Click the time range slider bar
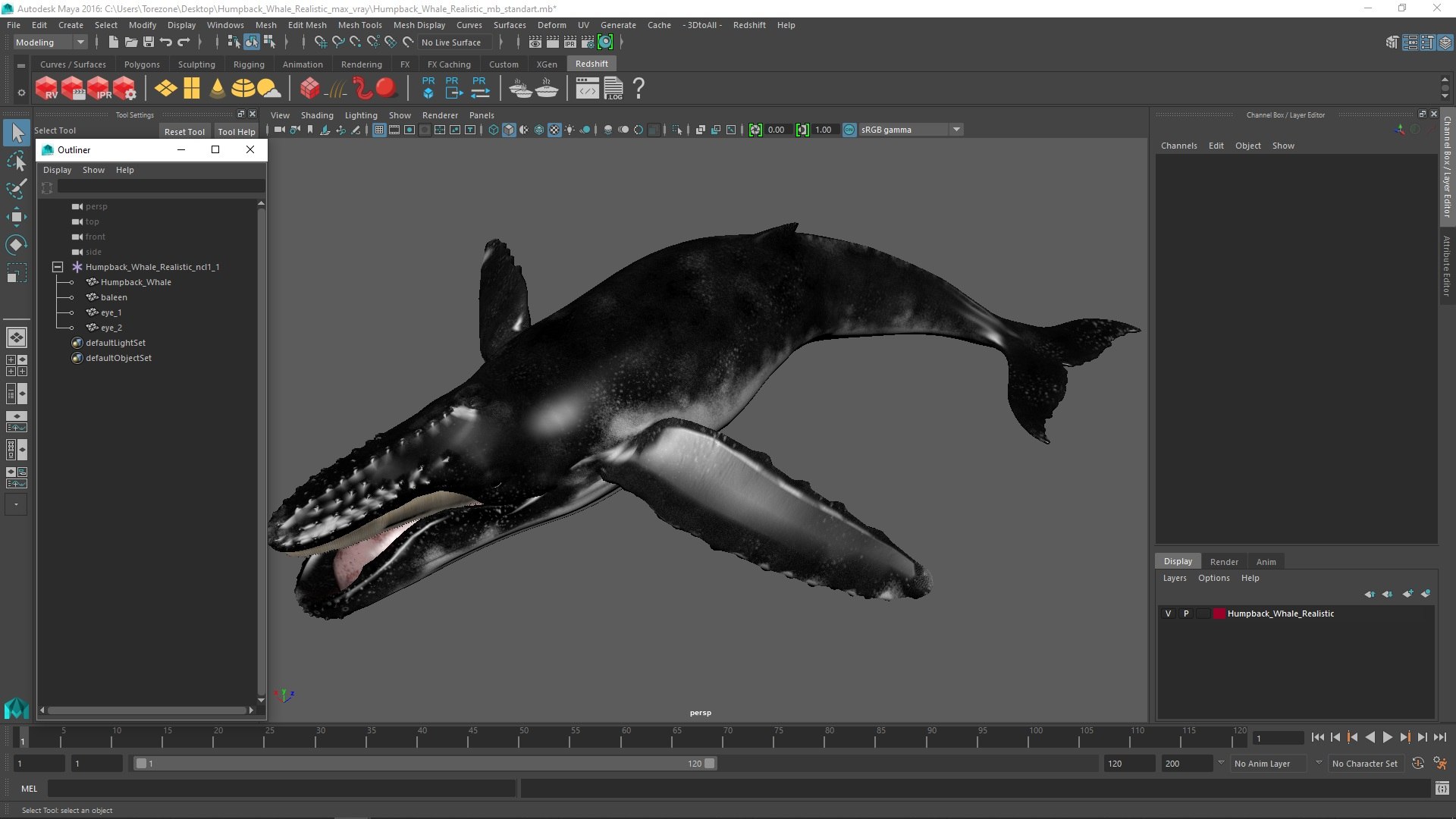The height and width of the screenshot is (819, 1456). point(425,764)
